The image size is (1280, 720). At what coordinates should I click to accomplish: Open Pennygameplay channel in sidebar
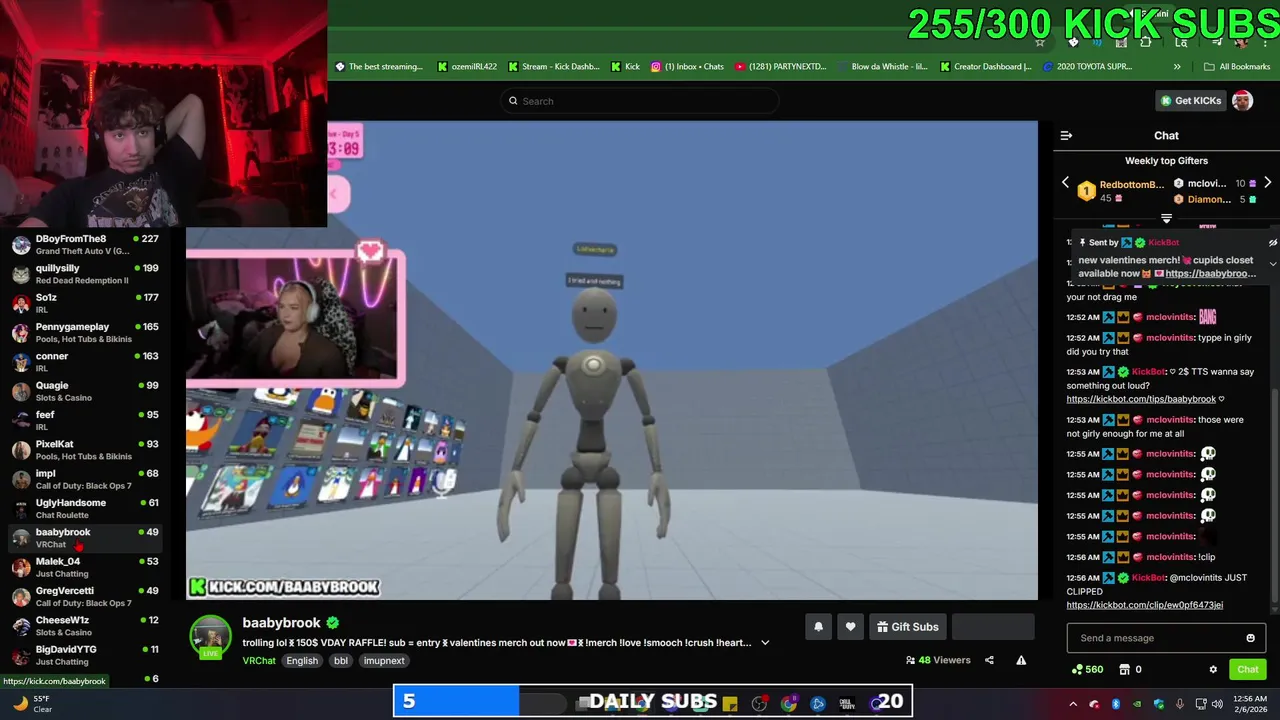coord(84,333)
